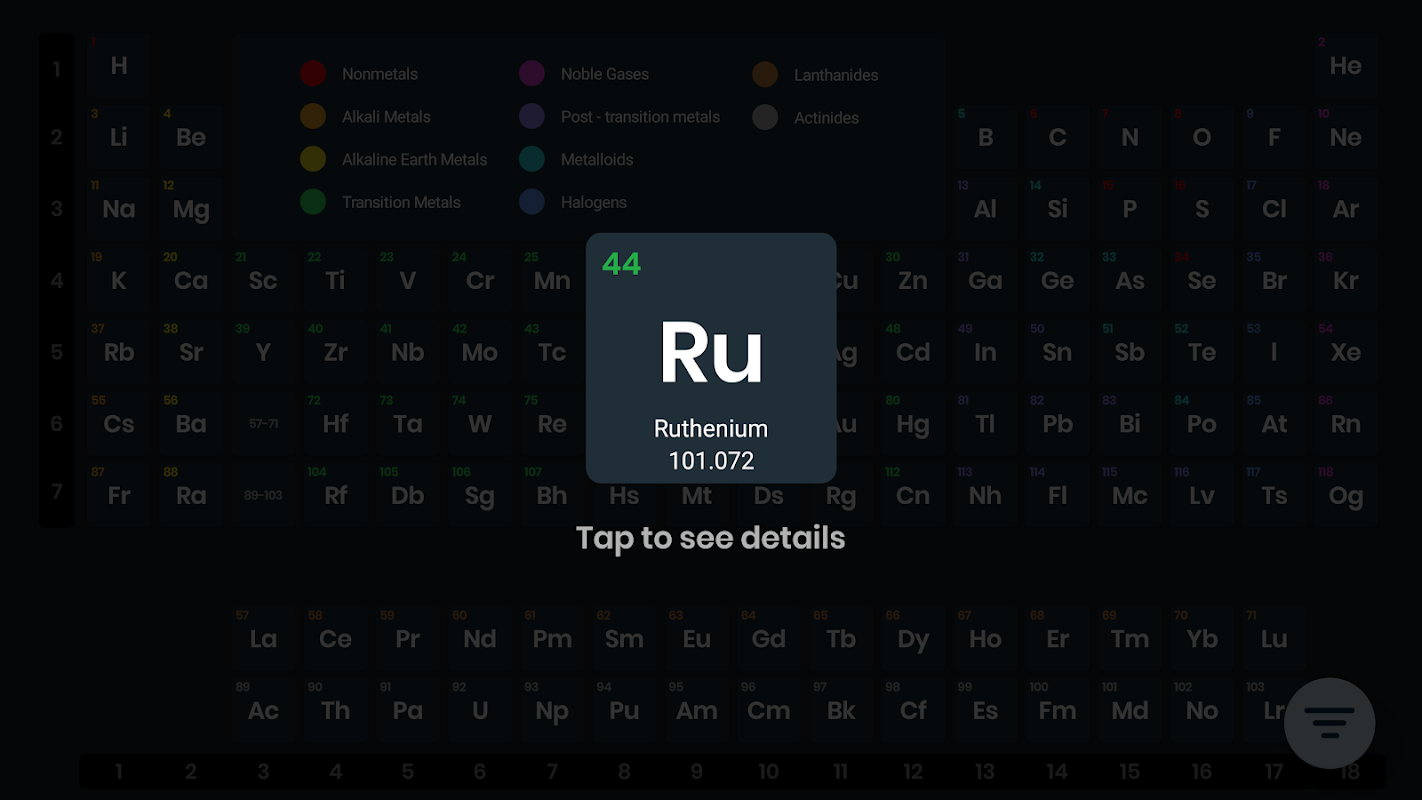
Task: Open the Beryllium (Be) tile
Action: (x=191, y=137)
